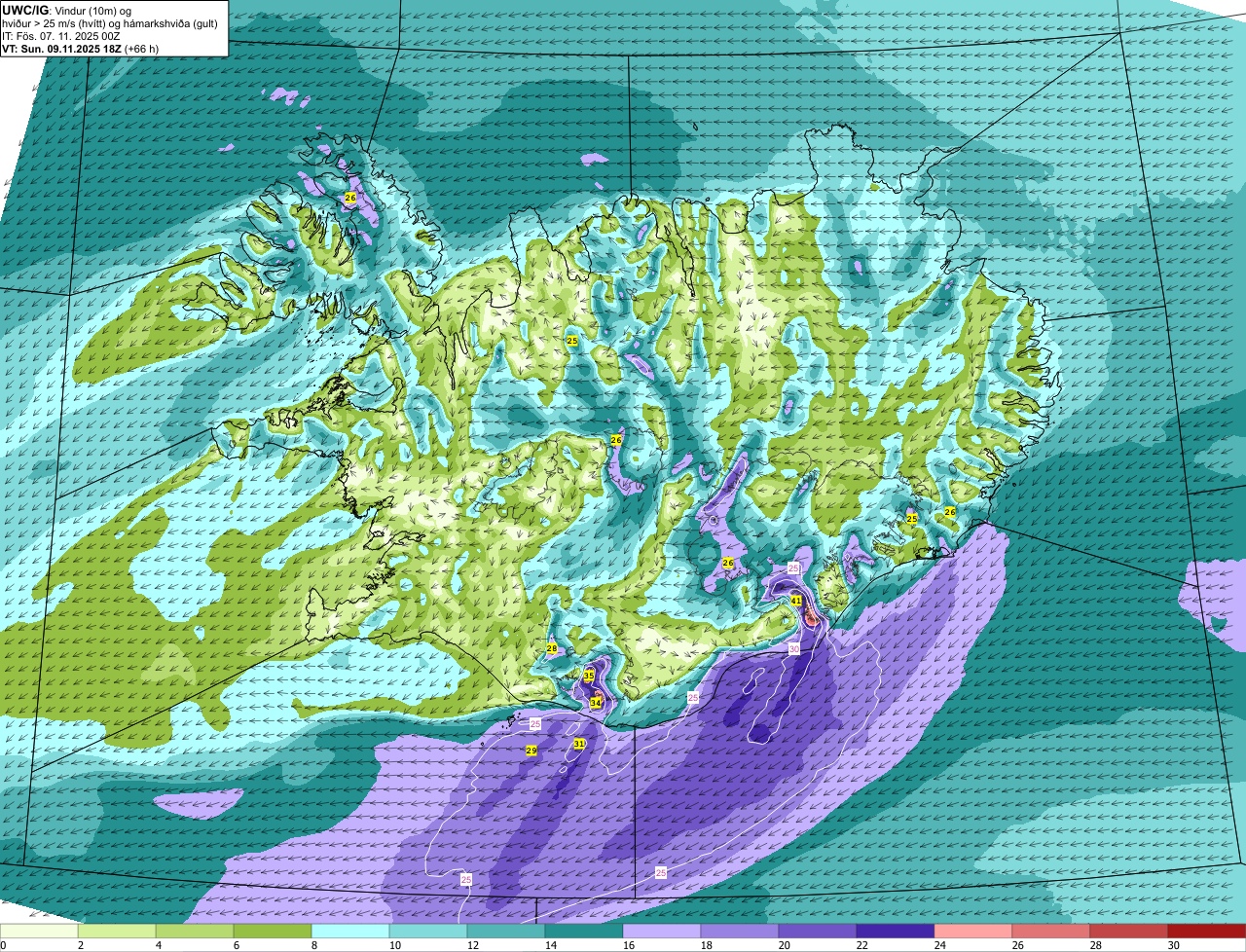This screenshot has width=1246, height=952.
Task: Click the white contour label reading 30
Action: (x=793, y=648)
